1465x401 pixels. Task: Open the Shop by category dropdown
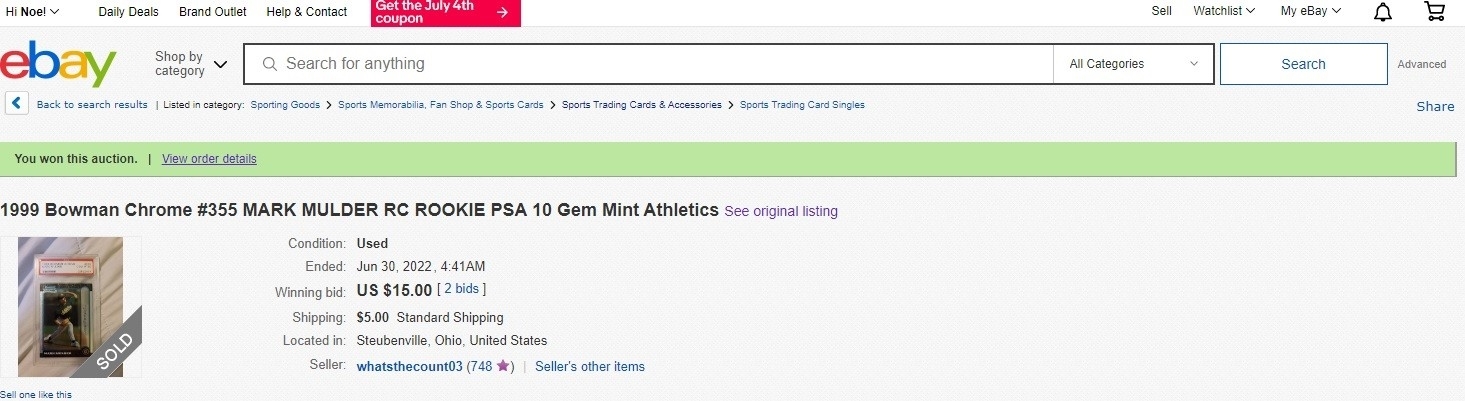[x=190, y=64]
